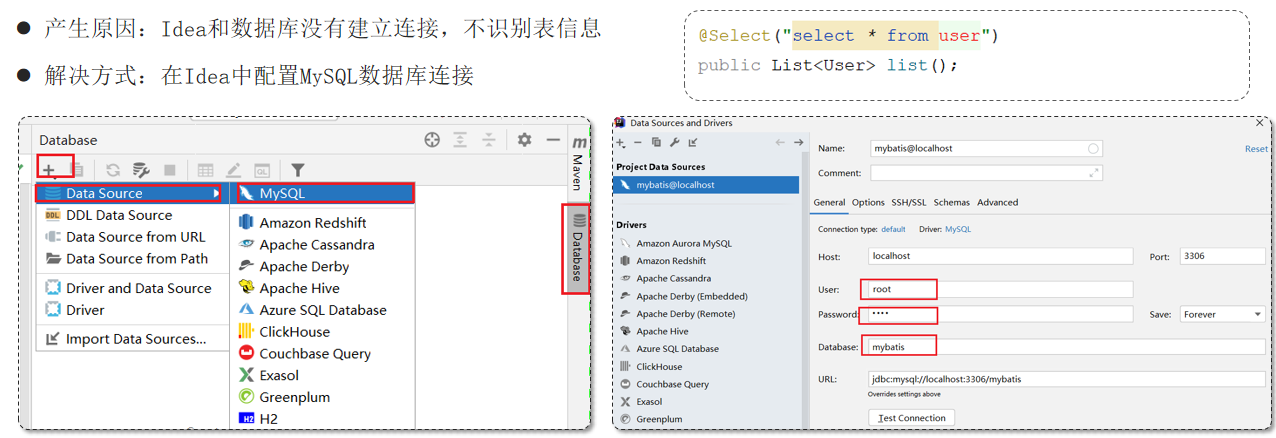1276x438 pixels.
Task: Click add plus icon in Data Sources dialog
Action: pos(621,143)
